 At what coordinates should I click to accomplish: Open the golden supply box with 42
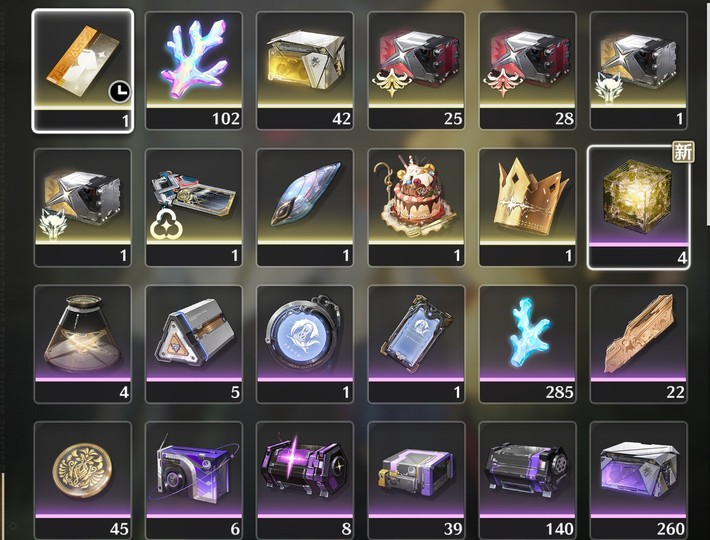pos(305,71)
